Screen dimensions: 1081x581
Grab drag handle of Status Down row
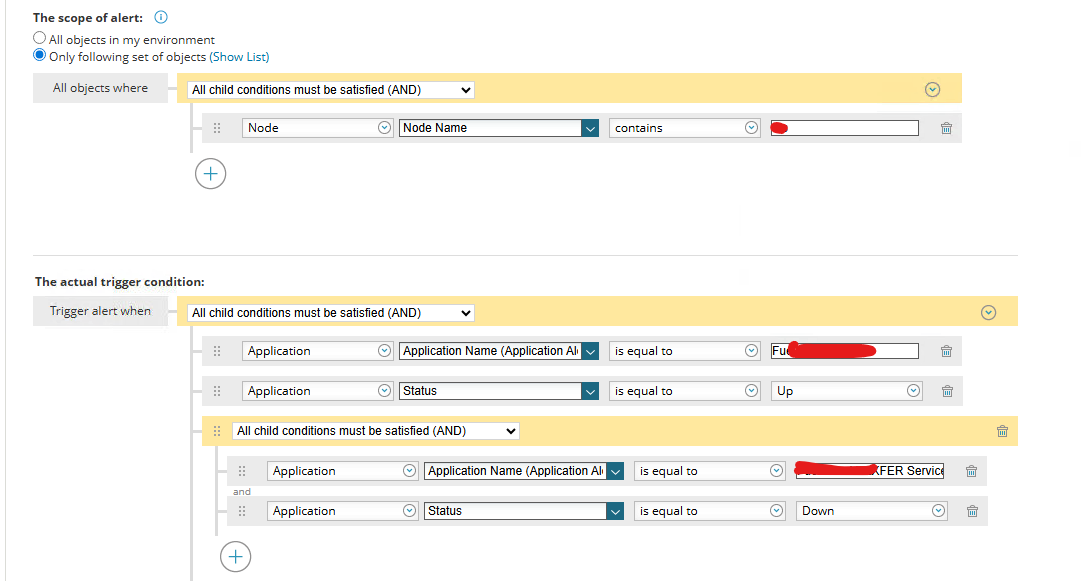242,511
